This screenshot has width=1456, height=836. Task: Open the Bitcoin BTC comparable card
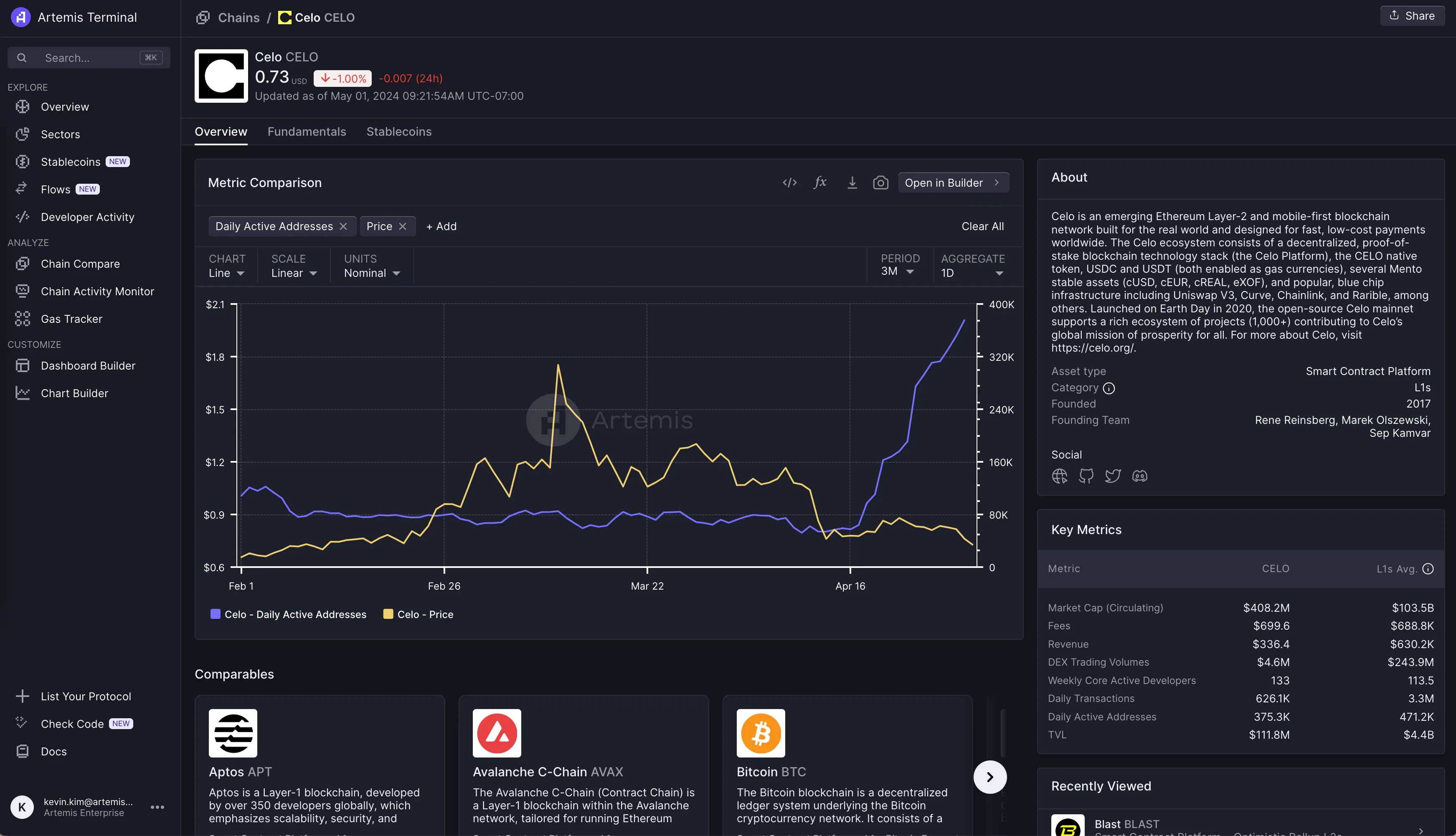(847, 766)
